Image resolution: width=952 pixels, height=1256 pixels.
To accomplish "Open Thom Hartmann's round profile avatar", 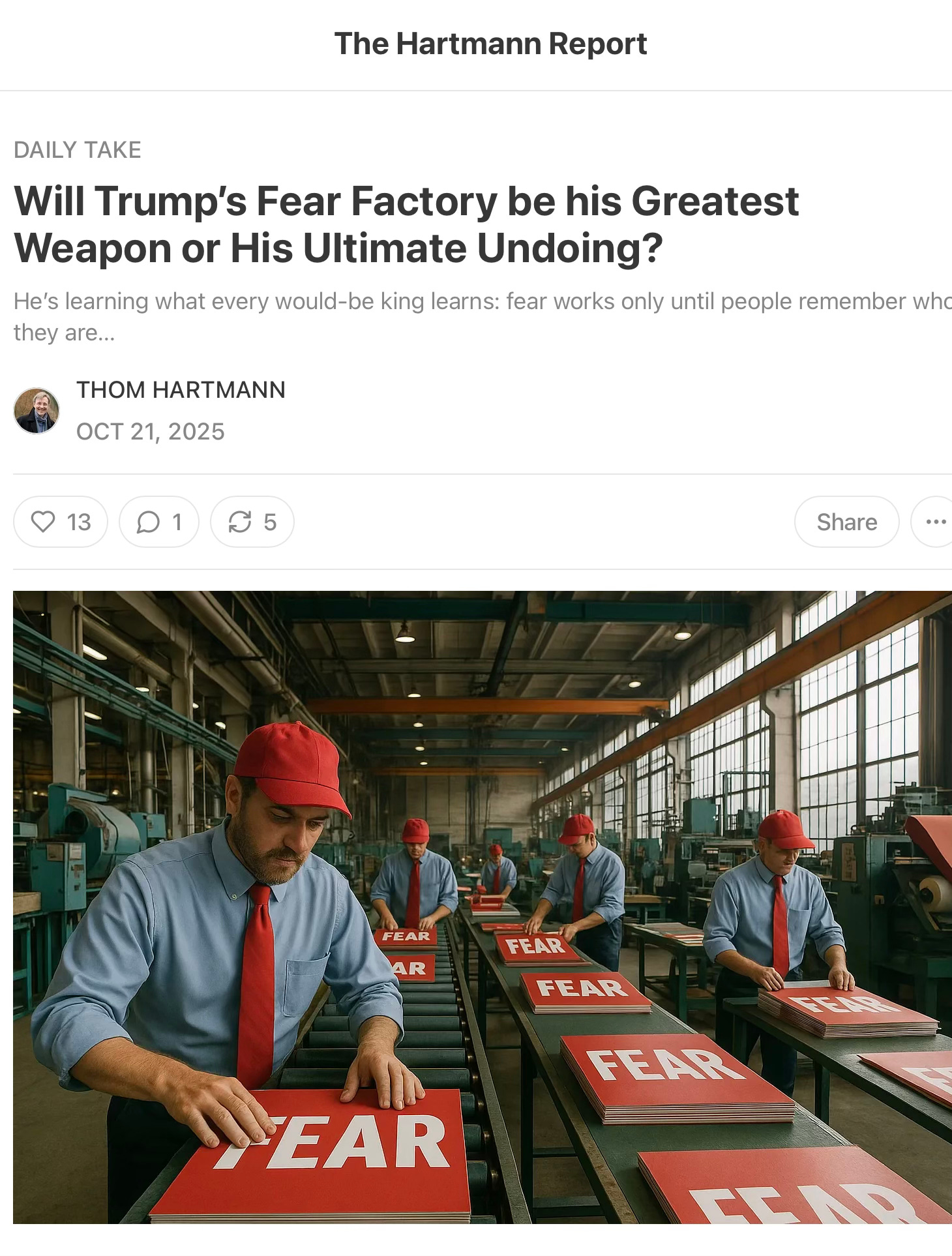I will tap(37, 411).
